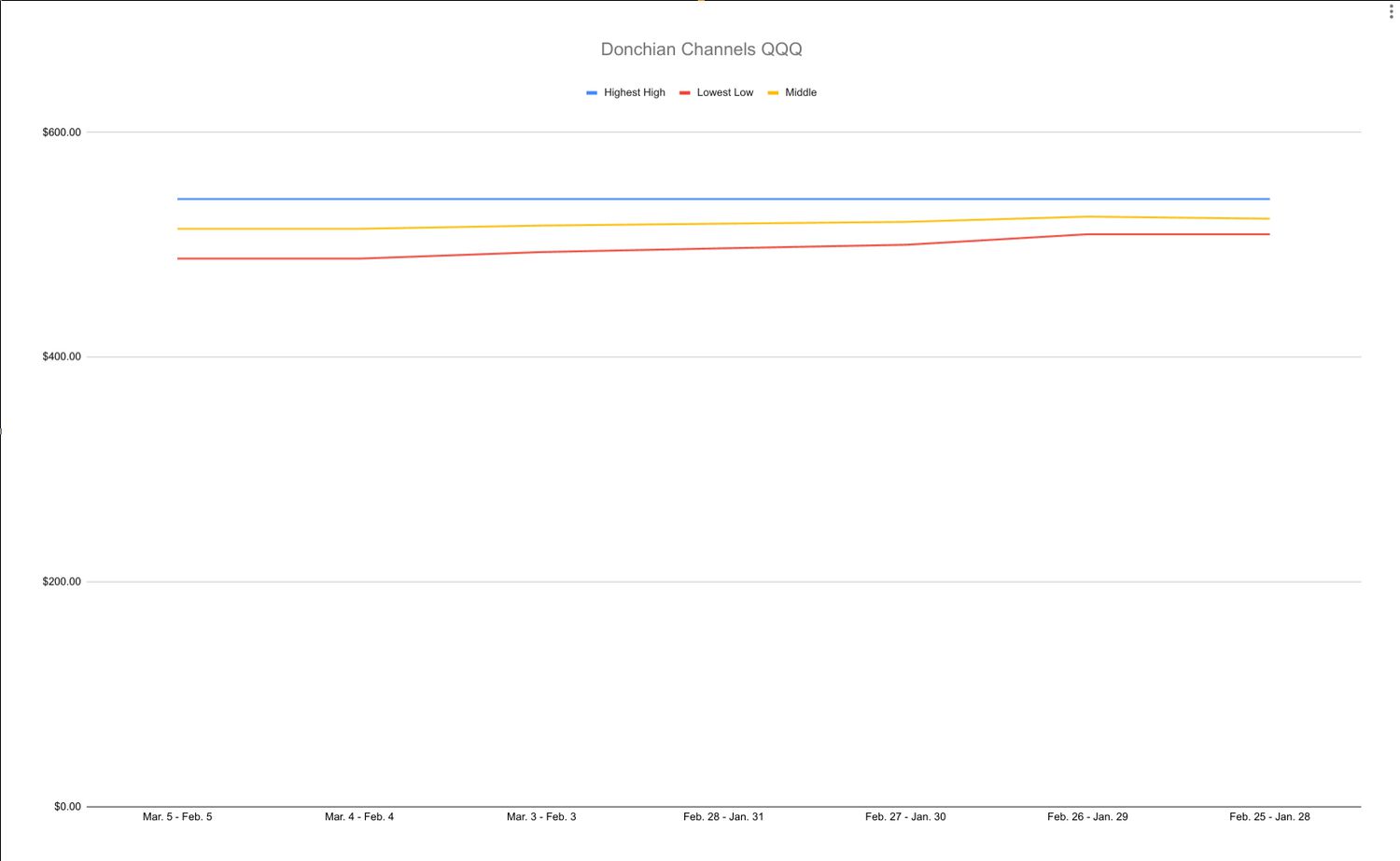Click the $600.00 axis label

click(x=62, y=132)
